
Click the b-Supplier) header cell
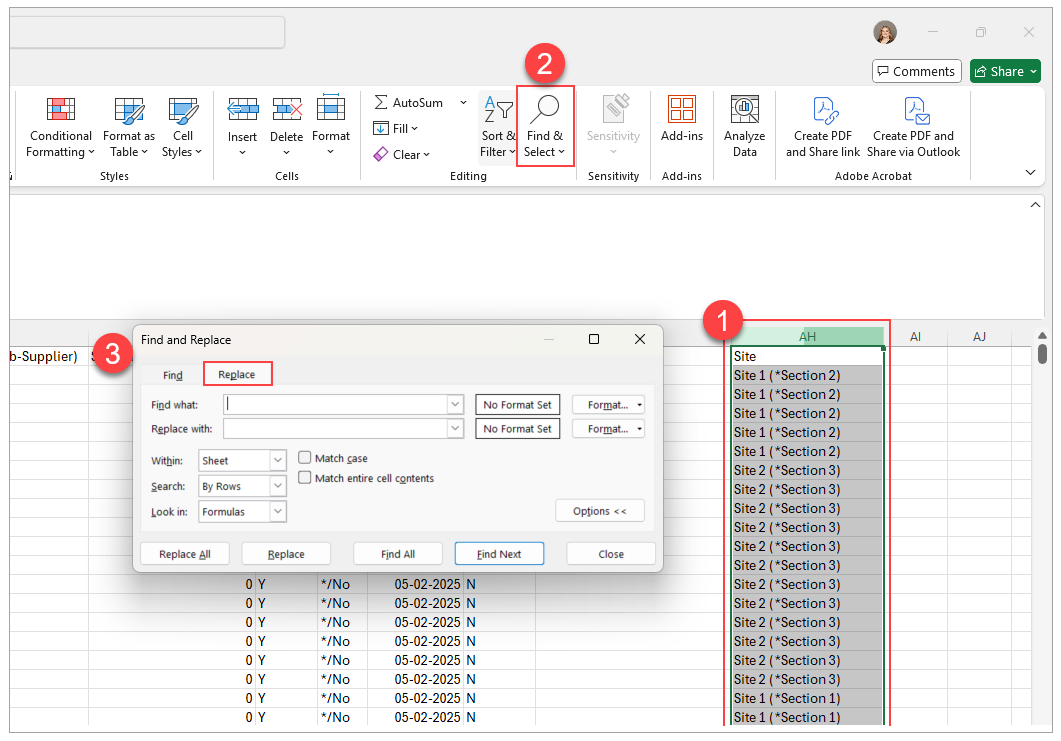coord(48,356)
